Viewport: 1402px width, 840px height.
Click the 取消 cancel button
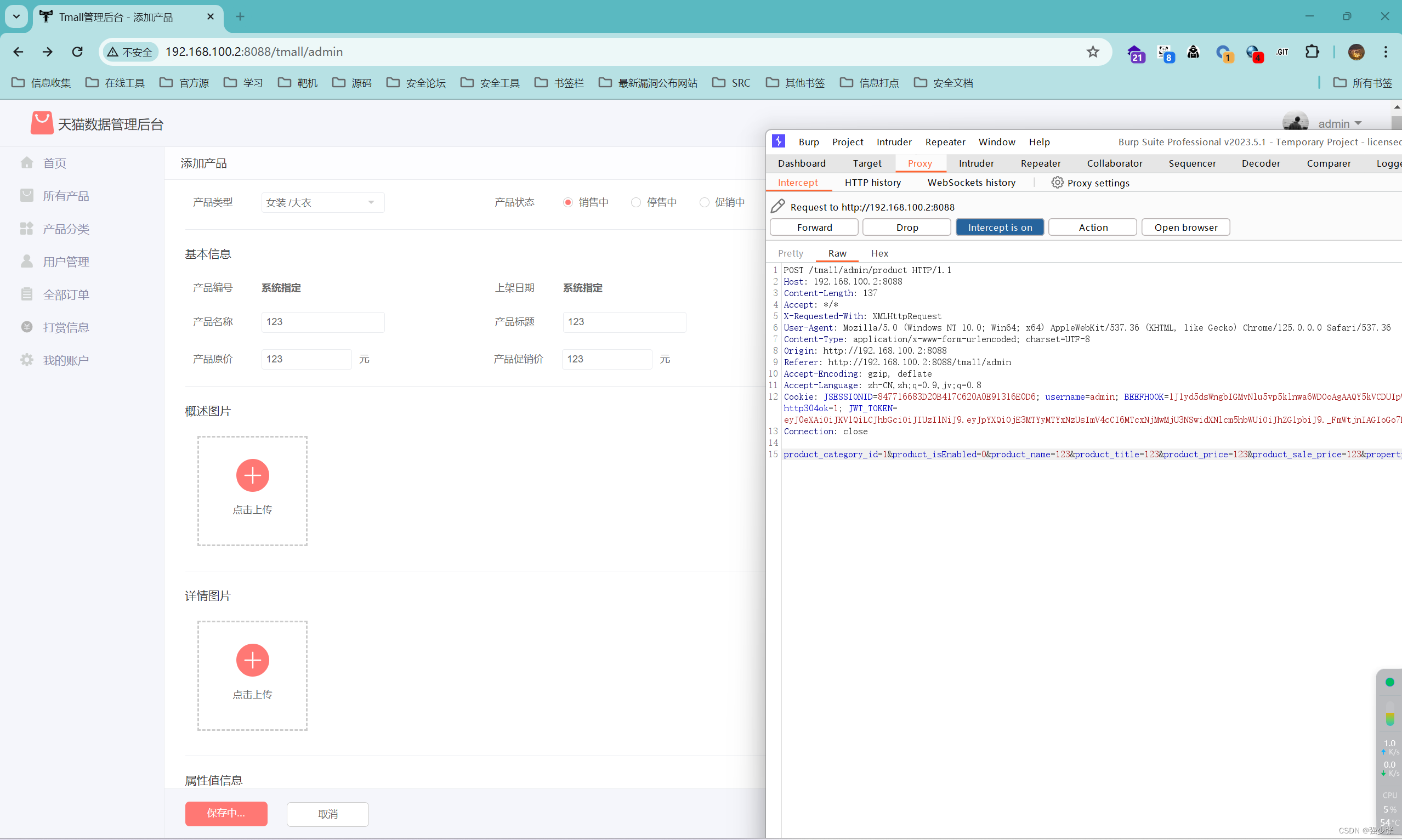[x=328, y=814]
